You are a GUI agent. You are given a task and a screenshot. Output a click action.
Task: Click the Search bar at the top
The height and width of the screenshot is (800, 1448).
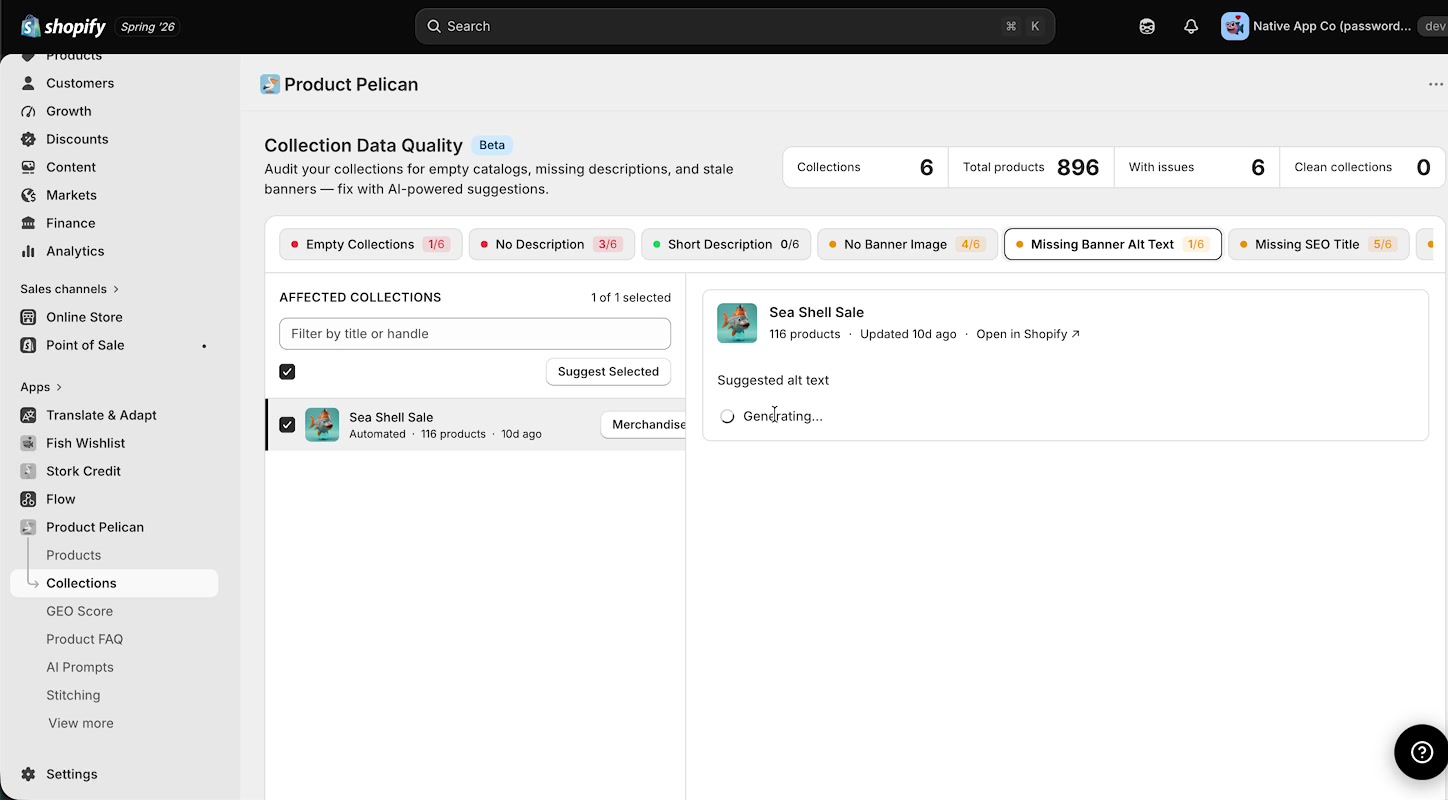pyautogui.click(x=735, y=27)
